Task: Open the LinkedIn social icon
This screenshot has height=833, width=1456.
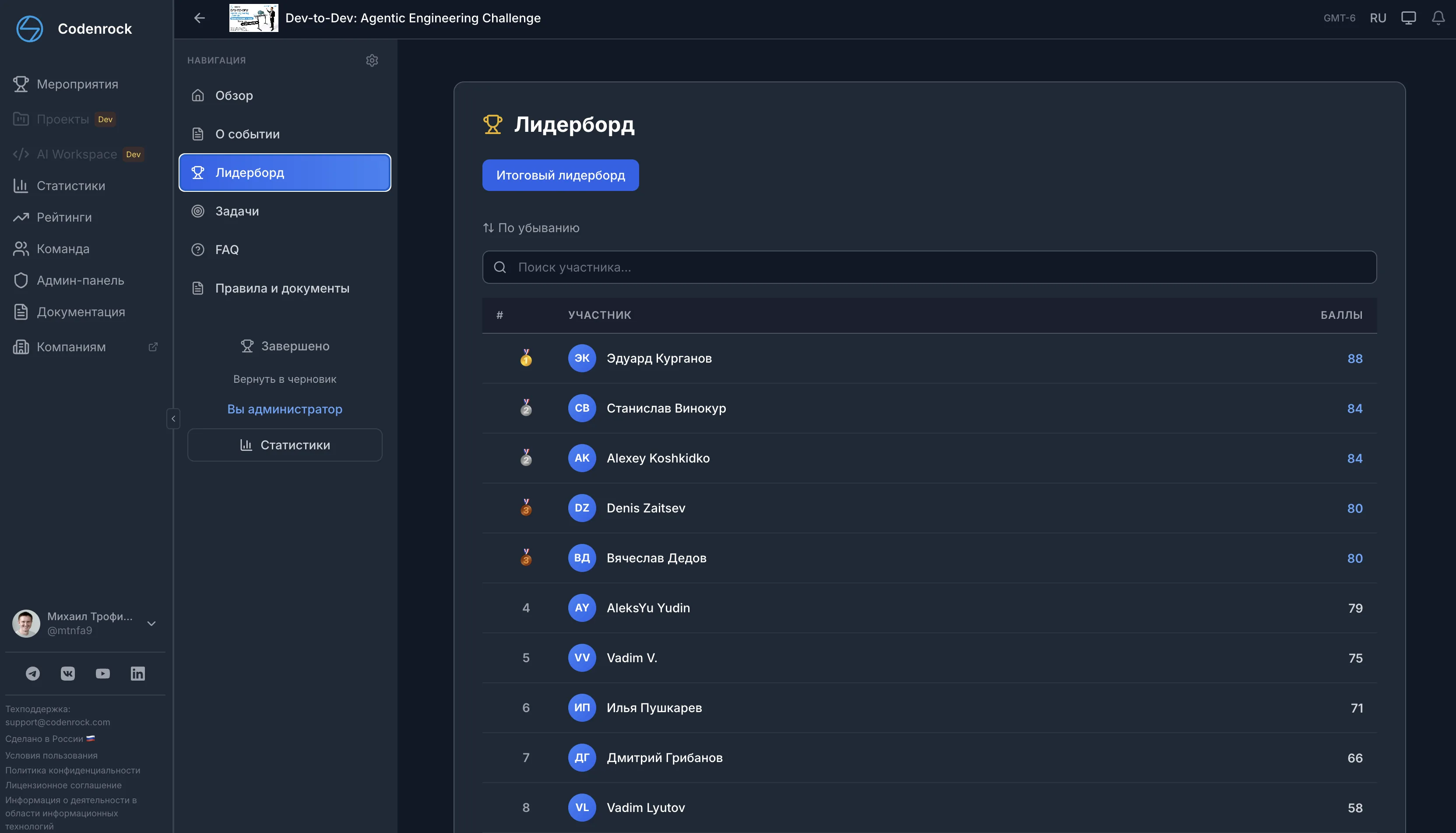Action: coord(138,674)
